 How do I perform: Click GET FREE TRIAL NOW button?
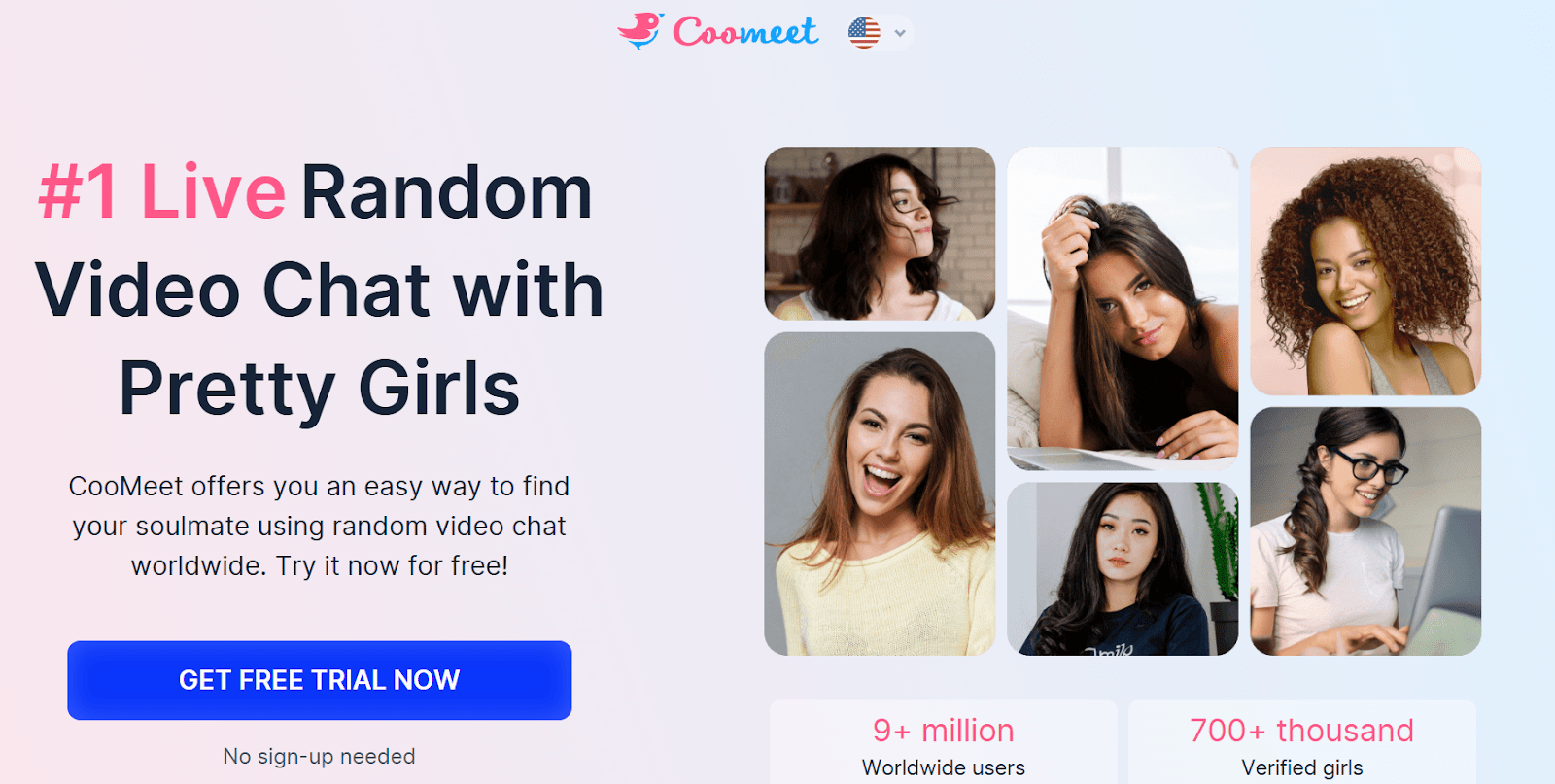(x=320, y=680)
